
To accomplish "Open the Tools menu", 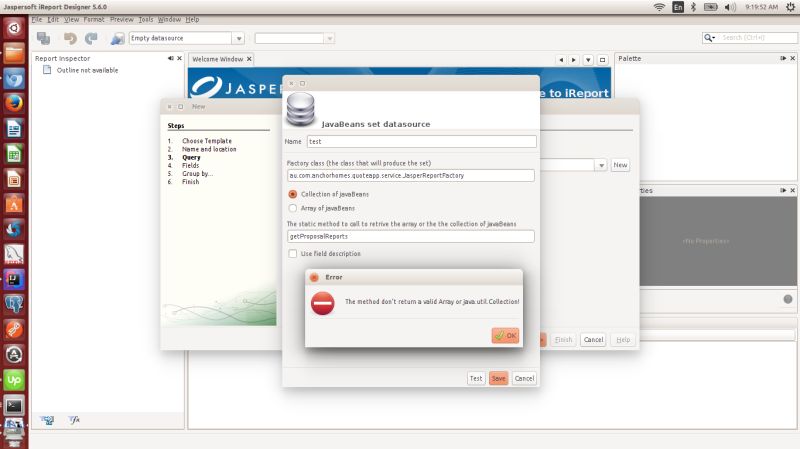I will tap(146, 19).
